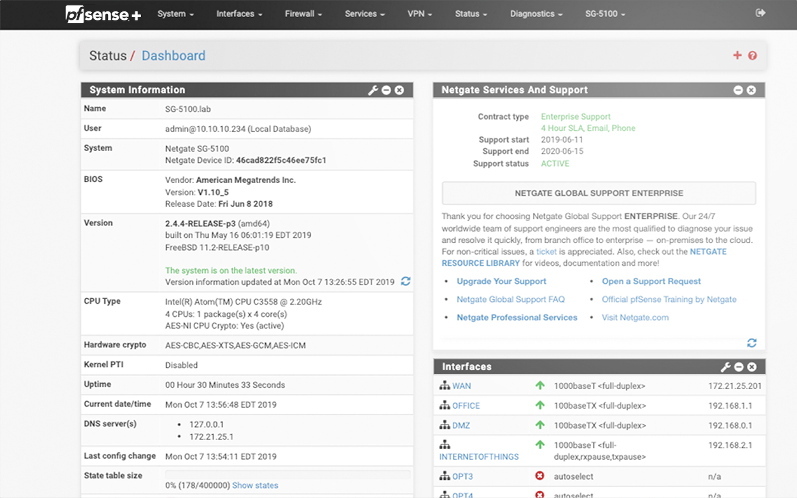The height and width of the screenshot is (498, 797).
Task: Open the OFFICE interface link
Action: click(466, 406)
